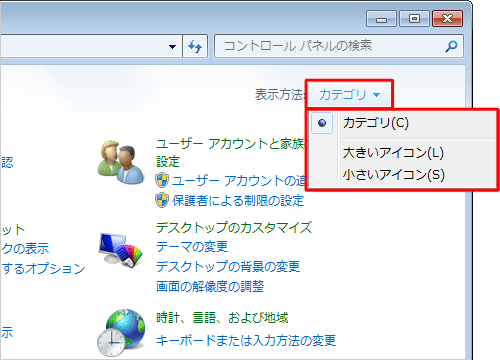500x360 pixels.
Task: Click the refresh arrows button
Action: (x=195, y=46)
